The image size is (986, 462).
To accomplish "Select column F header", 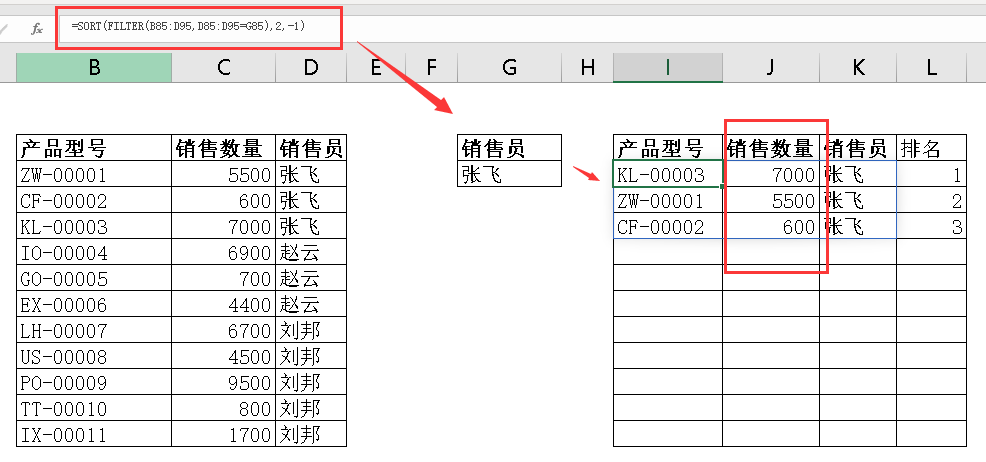I will [x=431, y=67].
